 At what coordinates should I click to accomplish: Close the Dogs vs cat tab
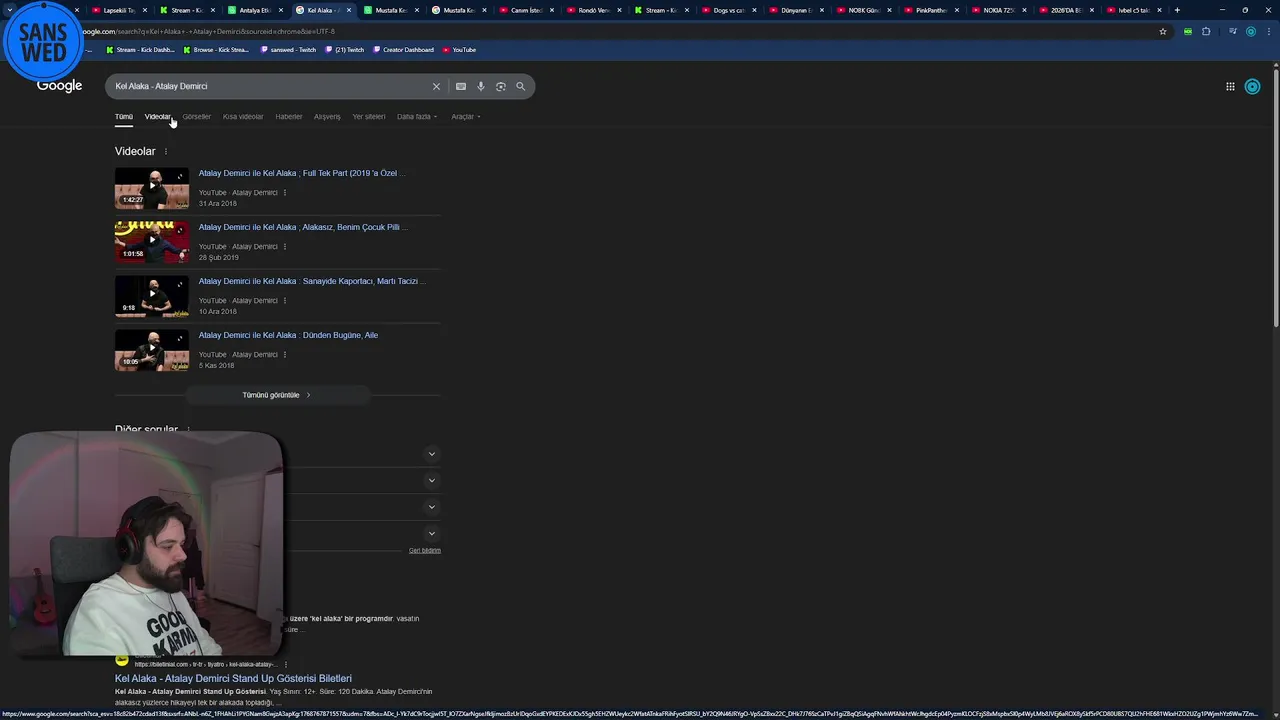752,10
